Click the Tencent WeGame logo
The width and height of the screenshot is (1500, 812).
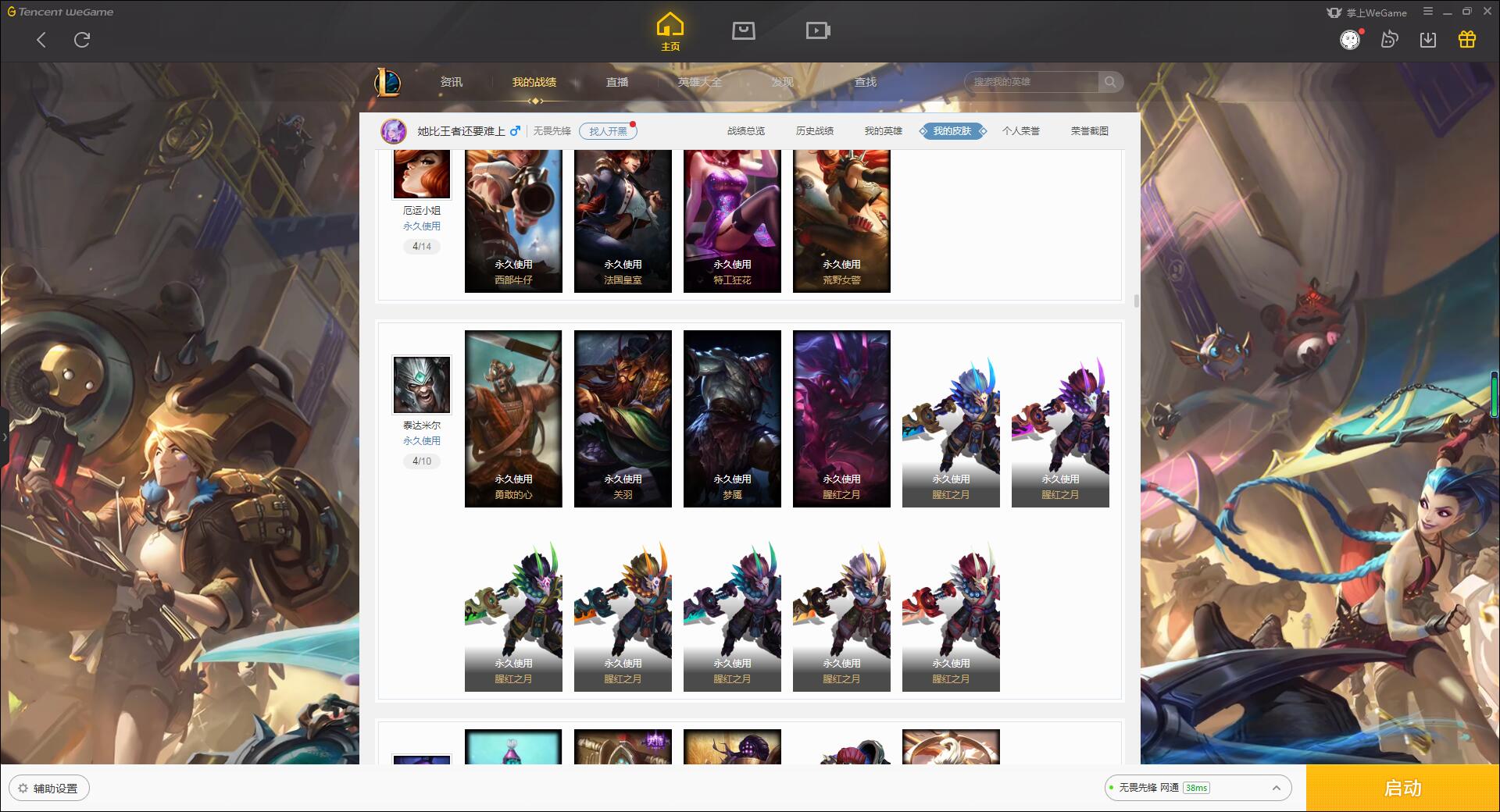pos(60,12)
